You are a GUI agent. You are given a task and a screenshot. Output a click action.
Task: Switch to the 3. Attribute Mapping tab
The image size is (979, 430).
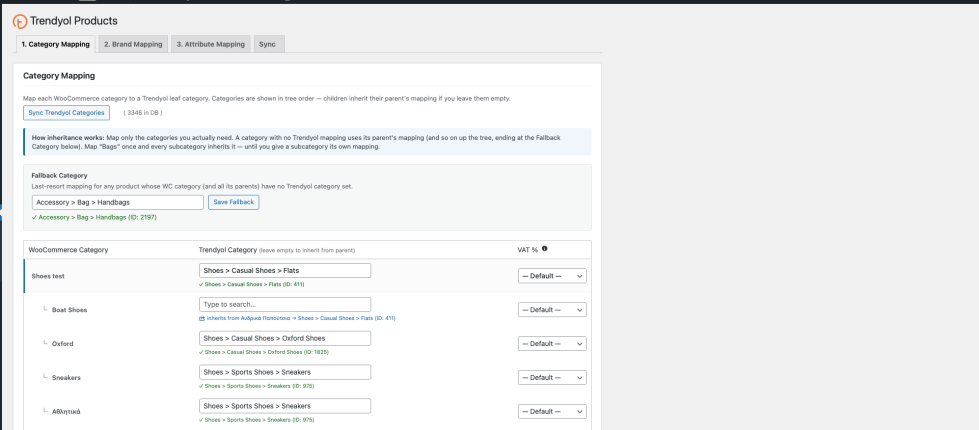coord(210,44)
